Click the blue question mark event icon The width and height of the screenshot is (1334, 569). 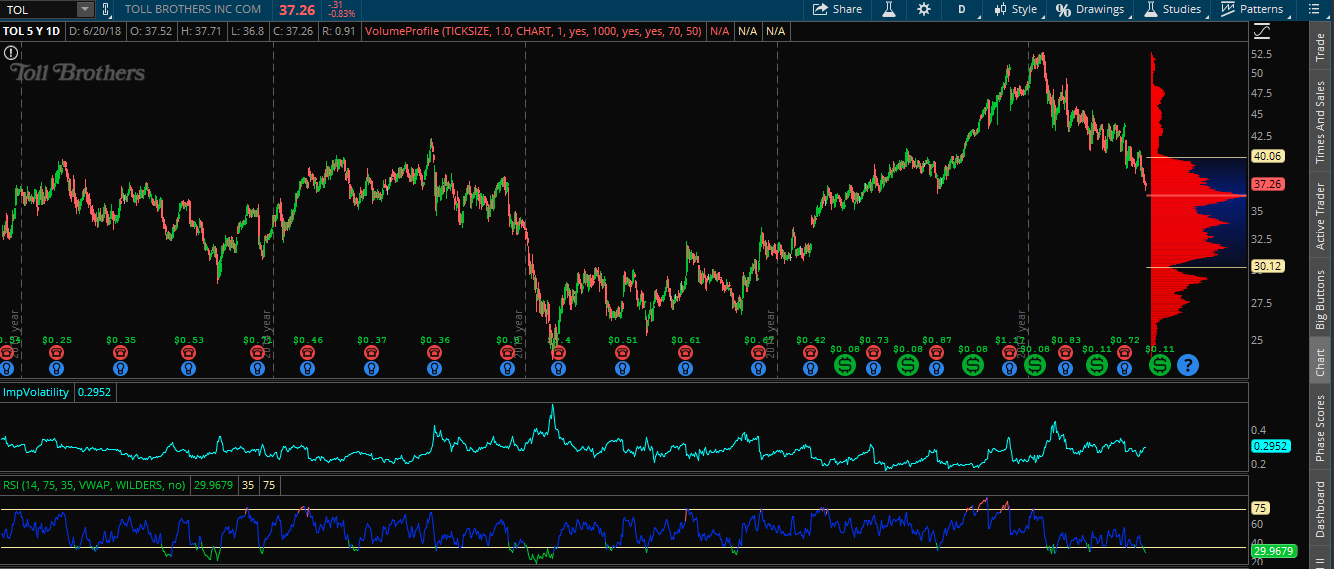click(1187, 365)
